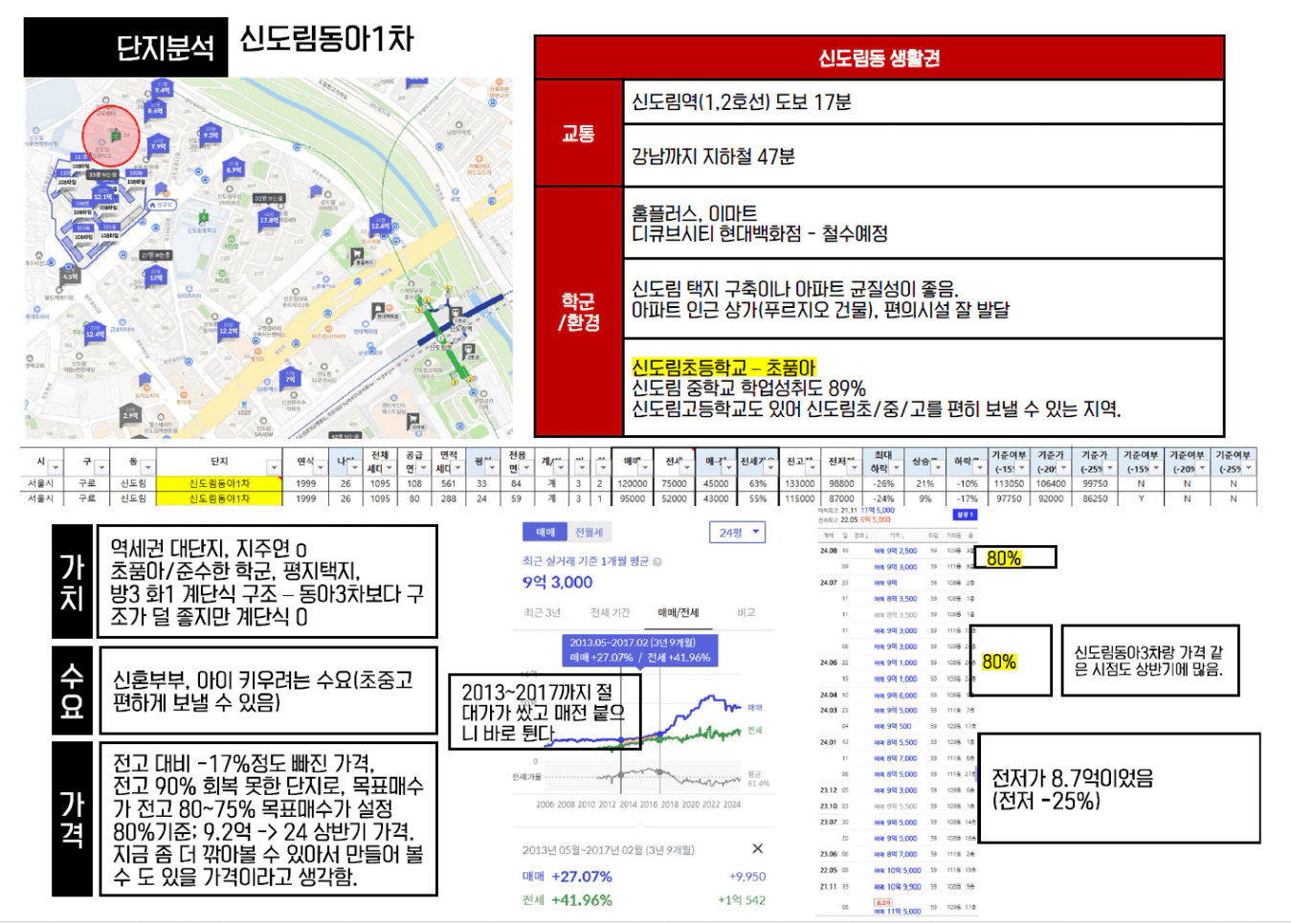
Task: Open the 동 column filter dropdown
Action: tap(148, 468)
